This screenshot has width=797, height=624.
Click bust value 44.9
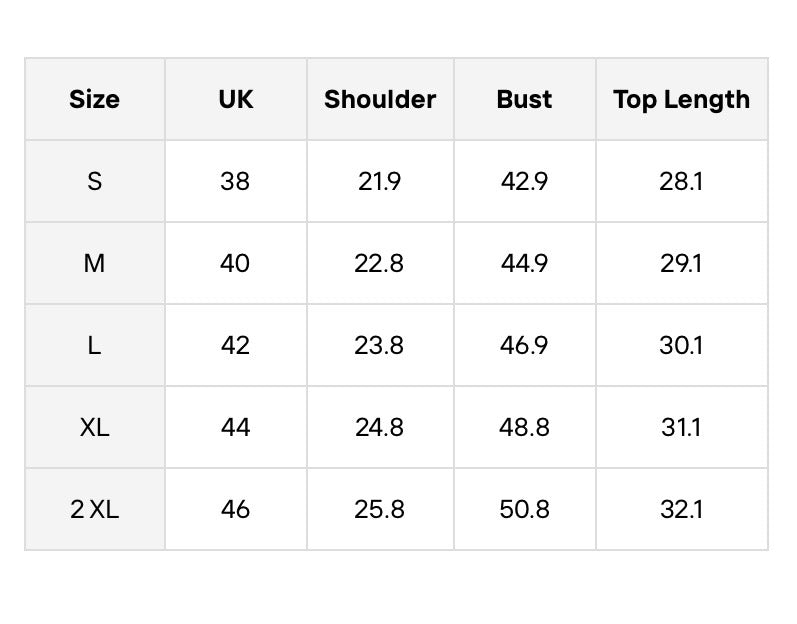click(x=525, y=263)
